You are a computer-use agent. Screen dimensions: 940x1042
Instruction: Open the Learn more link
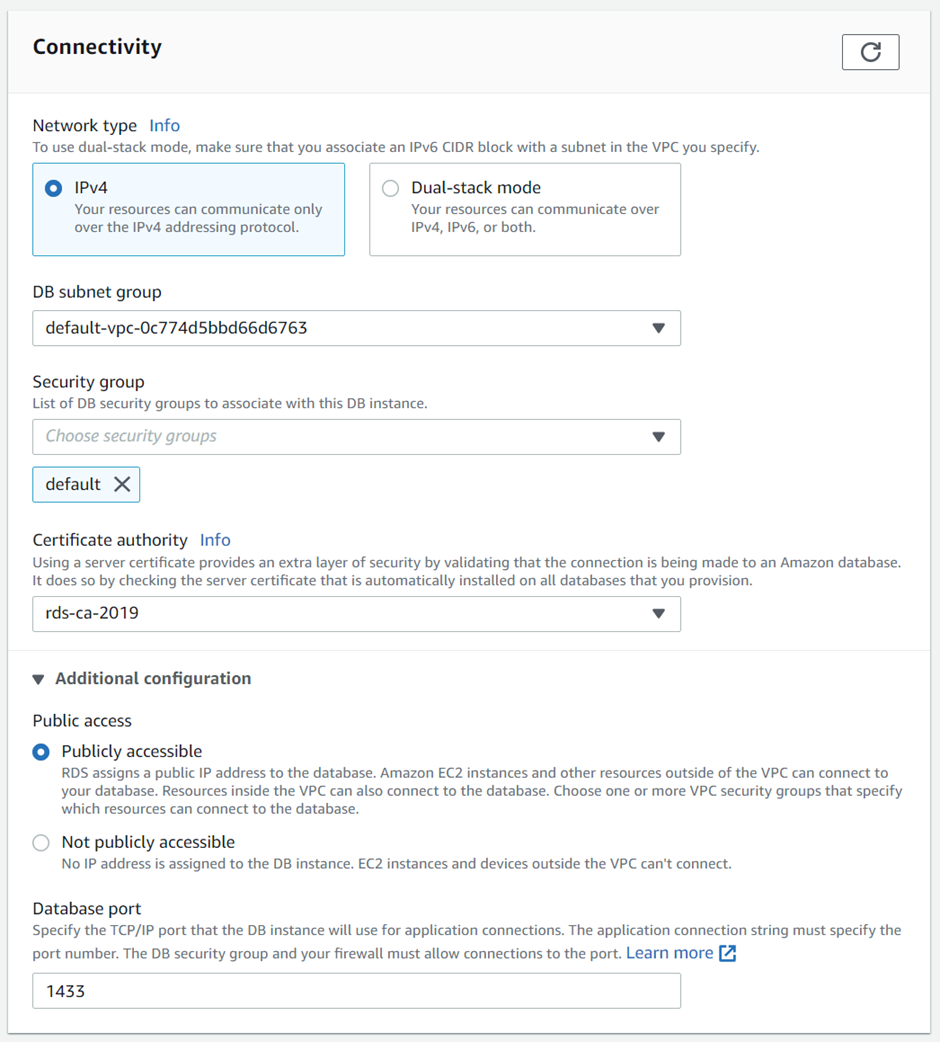coord(670,953)
